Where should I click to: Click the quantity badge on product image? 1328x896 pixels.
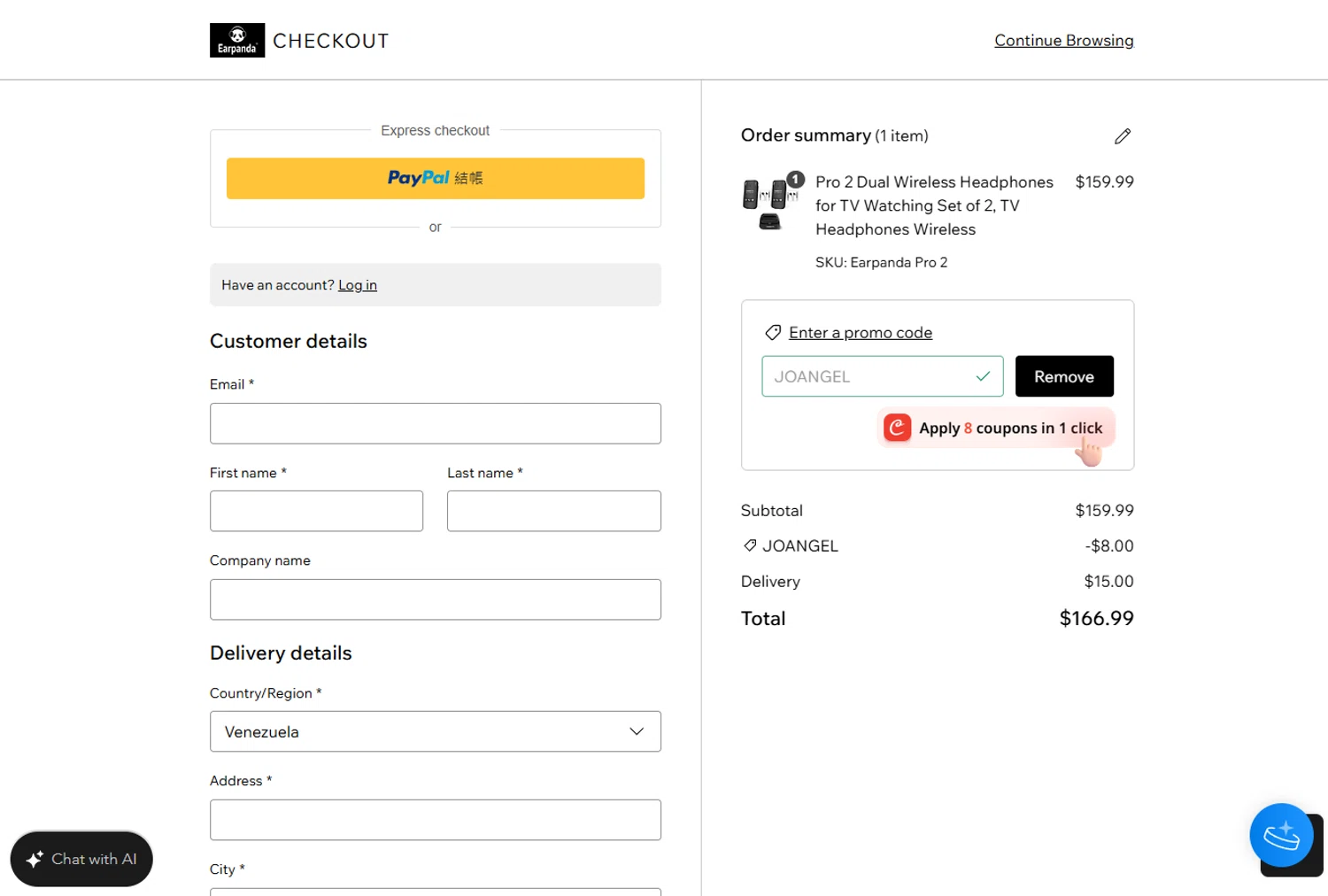click(796, 180)
